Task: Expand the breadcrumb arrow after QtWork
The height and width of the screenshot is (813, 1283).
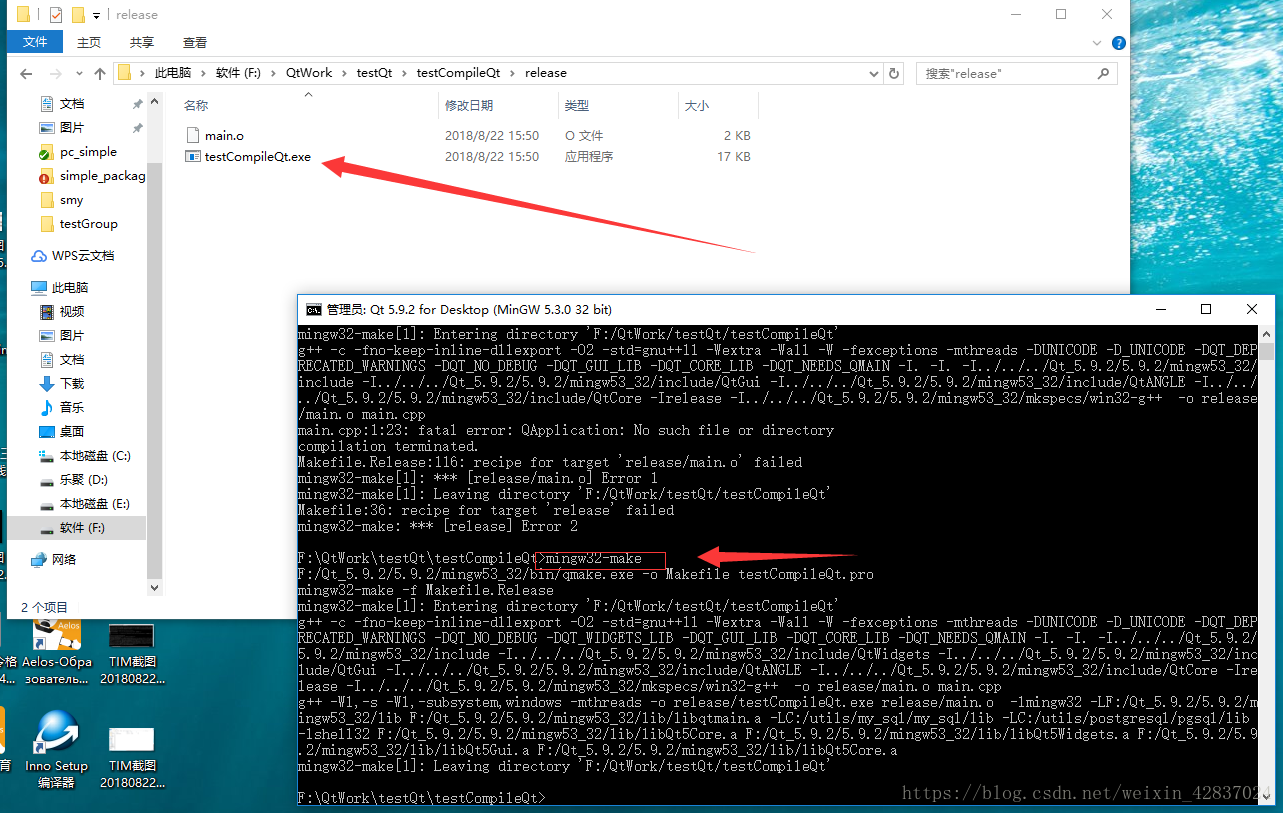Action: pos(344,73)
